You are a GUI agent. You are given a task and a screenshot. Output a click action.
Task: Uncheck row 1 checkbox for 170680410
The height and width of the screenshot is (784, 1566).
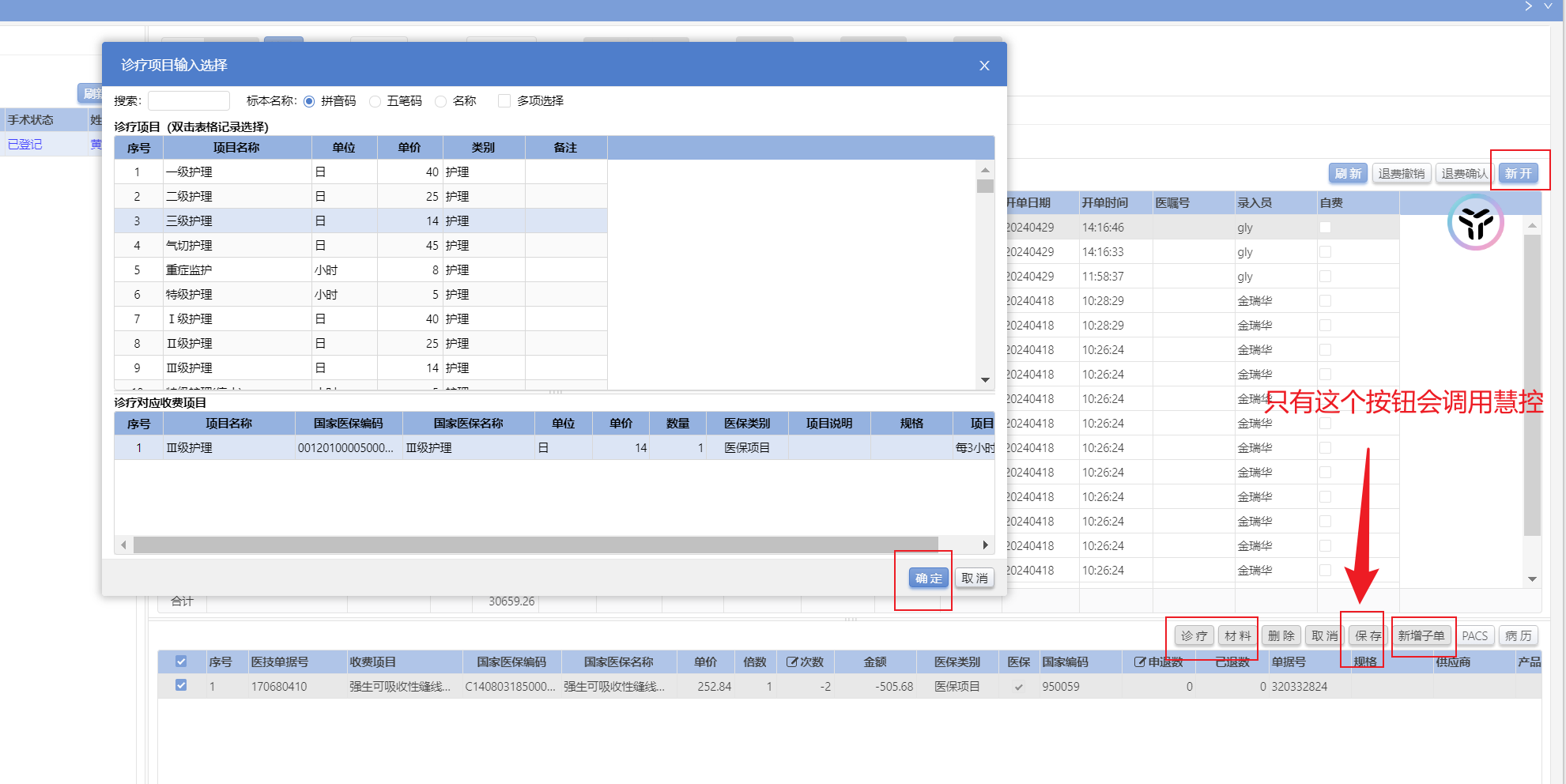[181, 685]
